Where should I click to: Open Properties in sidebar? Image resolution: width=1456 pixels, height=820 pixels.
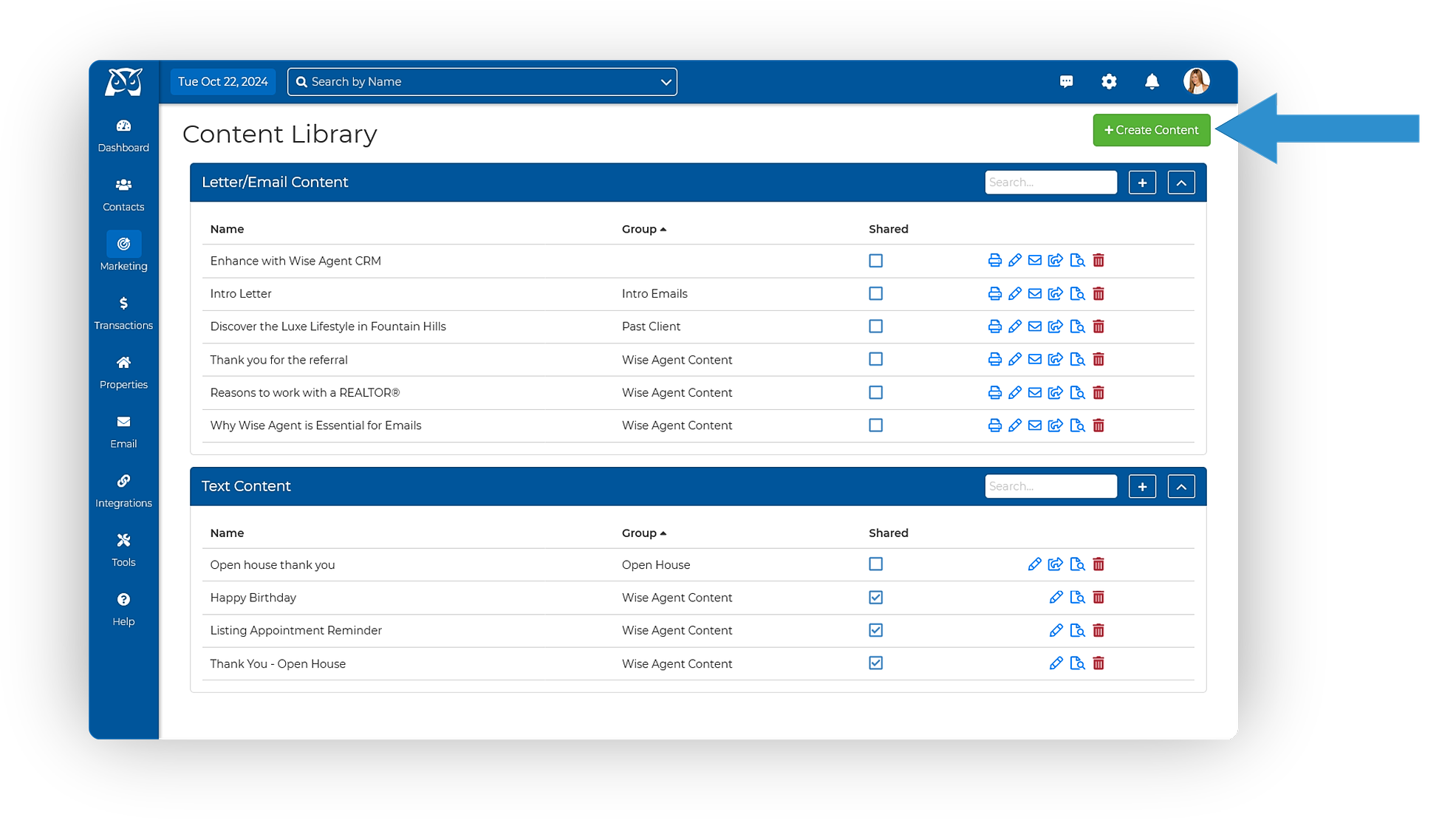123,372
